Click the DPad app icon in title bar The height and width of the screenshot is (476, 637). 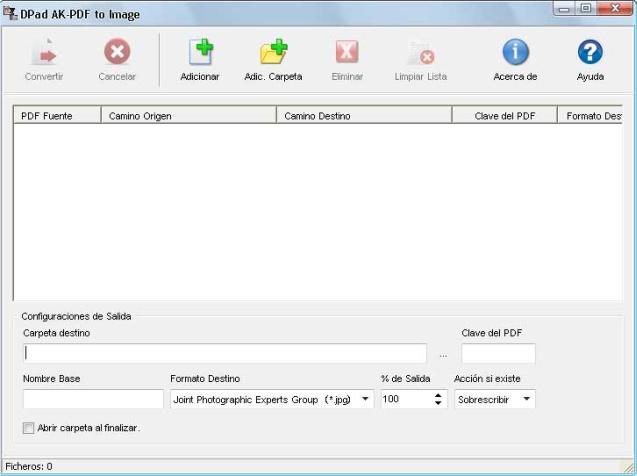pyautogui.click(x=10, y=13)
